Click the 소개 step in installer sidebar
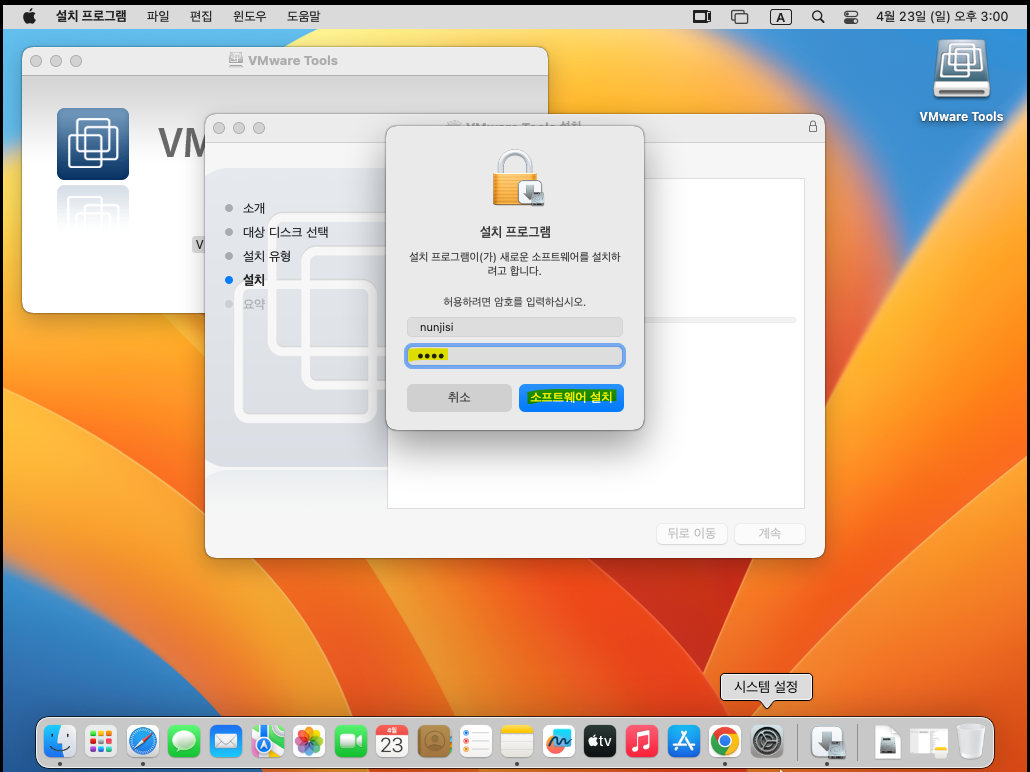This screenshot has width=1030, height=772. 254,208
